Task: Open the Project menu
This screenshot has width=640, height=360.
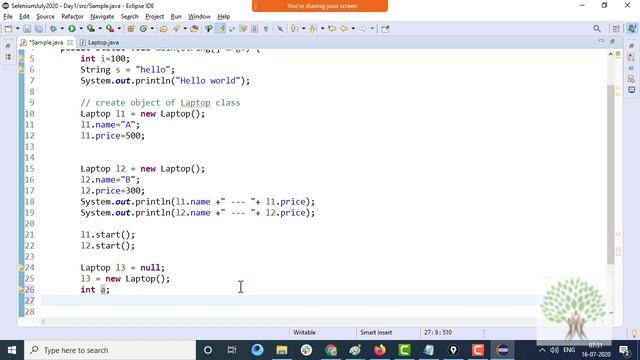Action: pos(154,16)
